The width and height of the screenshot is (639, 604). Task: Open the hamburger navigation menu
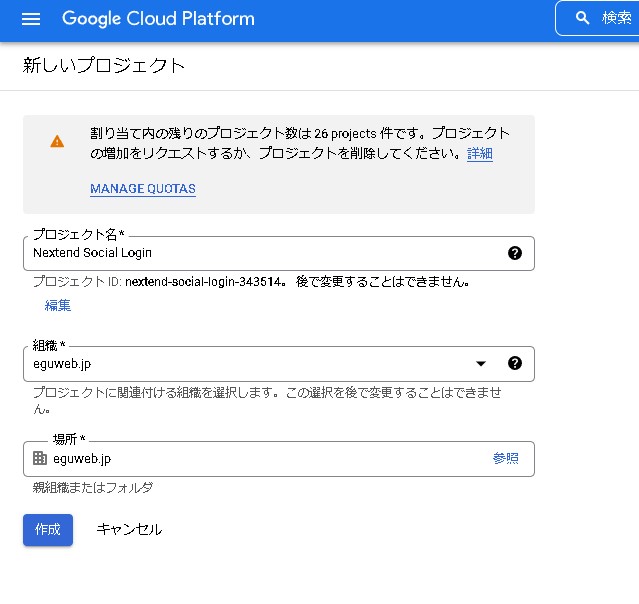point(30,19)
